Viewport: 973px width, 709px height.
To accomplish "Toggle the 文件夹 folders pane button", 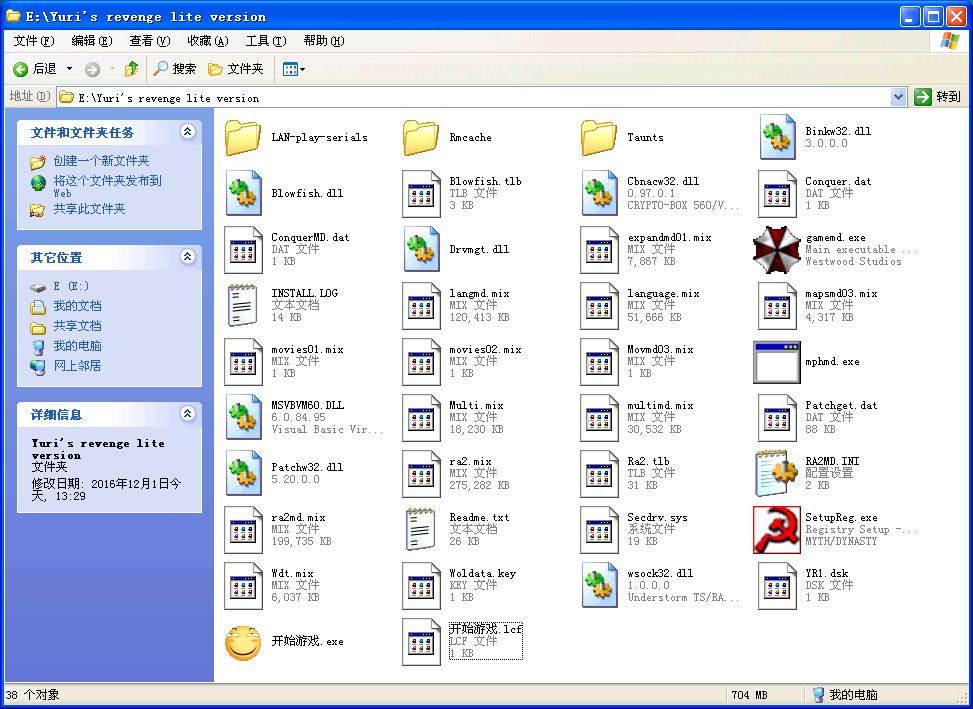I will (236, 69).
